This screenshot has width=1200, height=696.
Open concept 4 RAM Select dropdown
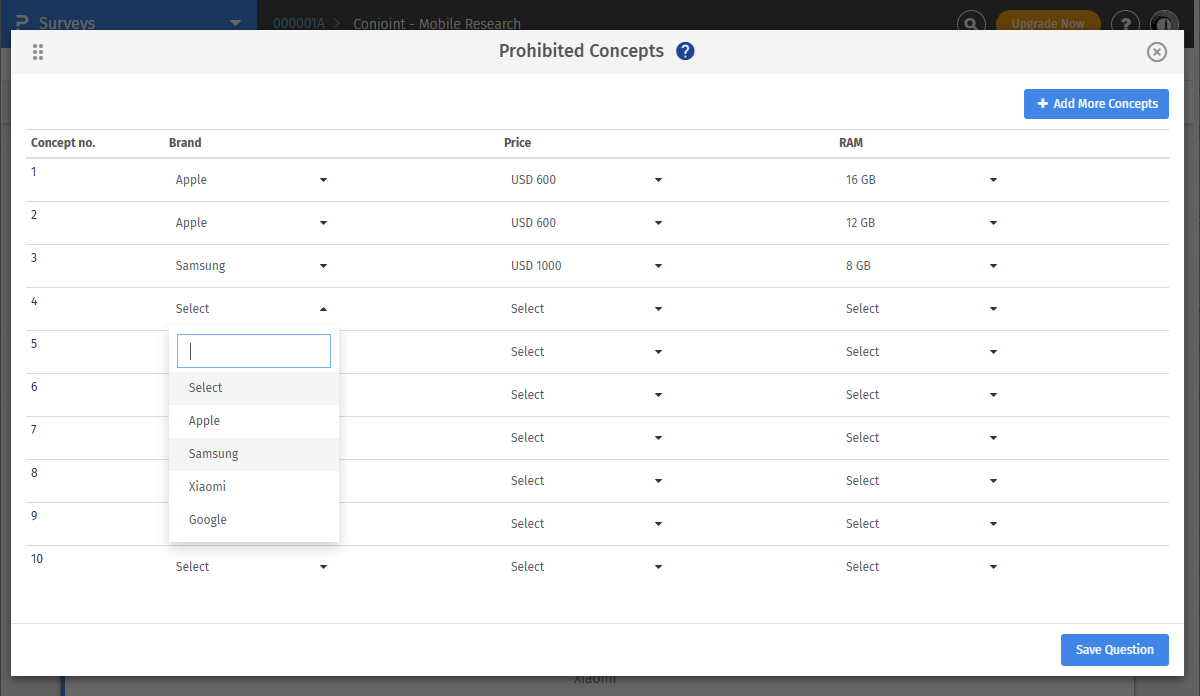[921, 309]
